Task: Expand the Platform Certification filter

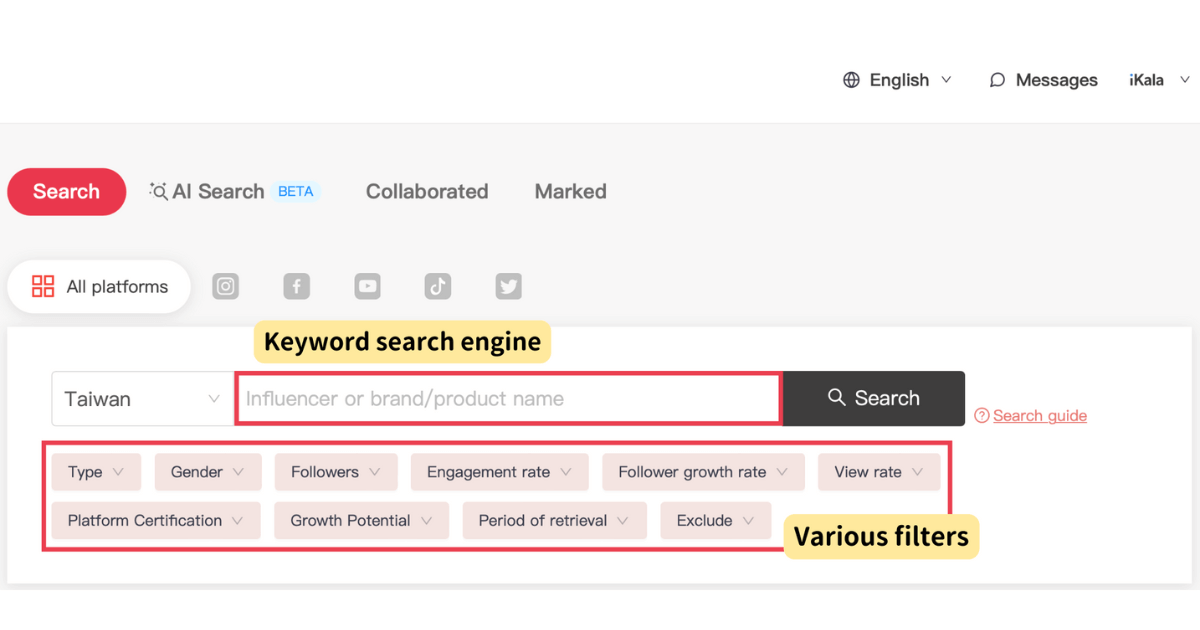Action: click(156, 520)
